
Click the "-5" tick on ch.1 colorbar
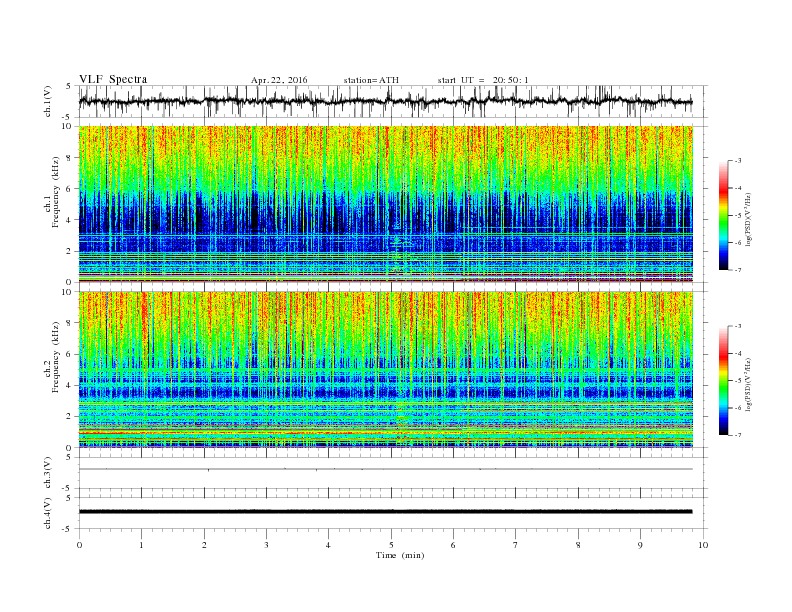click(x=738, y=216)
